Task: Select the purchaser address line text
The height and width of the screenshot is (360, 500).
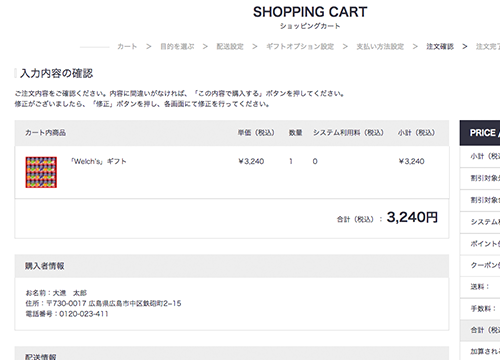Action: (103, 303)
